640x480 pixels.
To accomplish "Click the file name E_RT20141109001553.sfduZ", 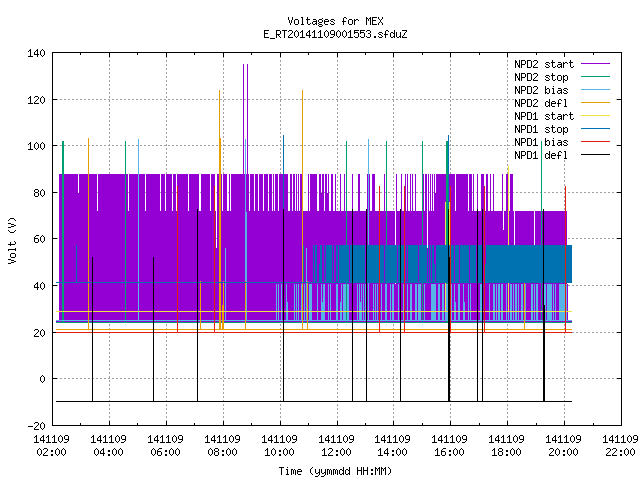I will point(336,34).
